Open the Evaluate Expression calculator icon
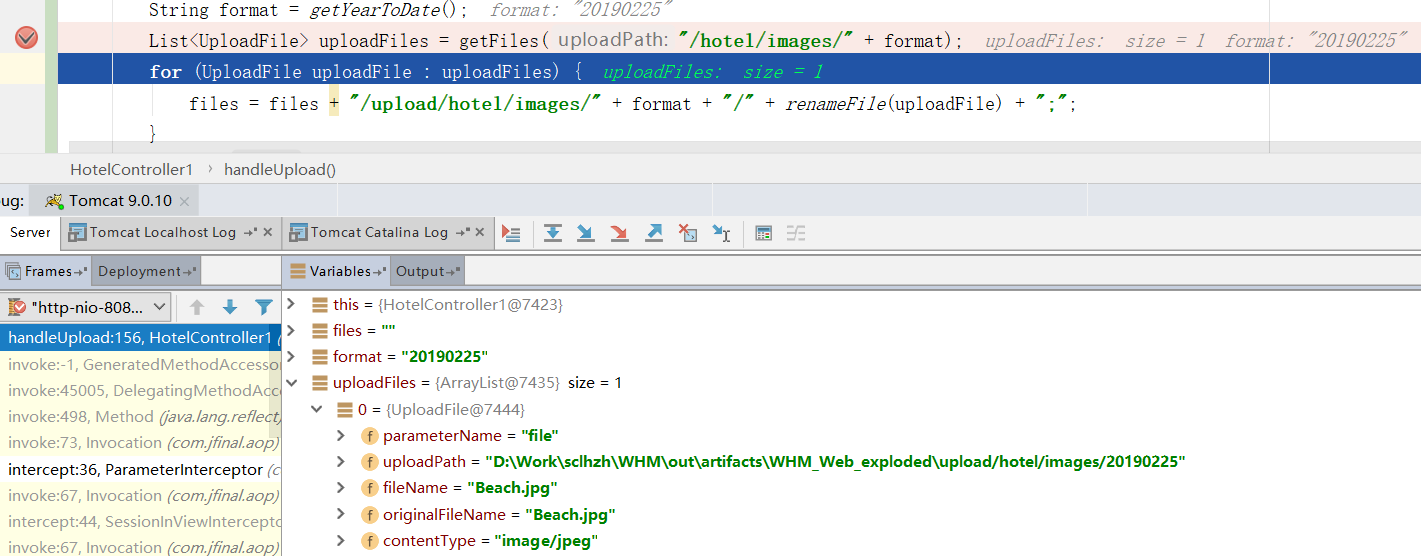The height and width of the screenshot is (556, 1421). point(764,233)
